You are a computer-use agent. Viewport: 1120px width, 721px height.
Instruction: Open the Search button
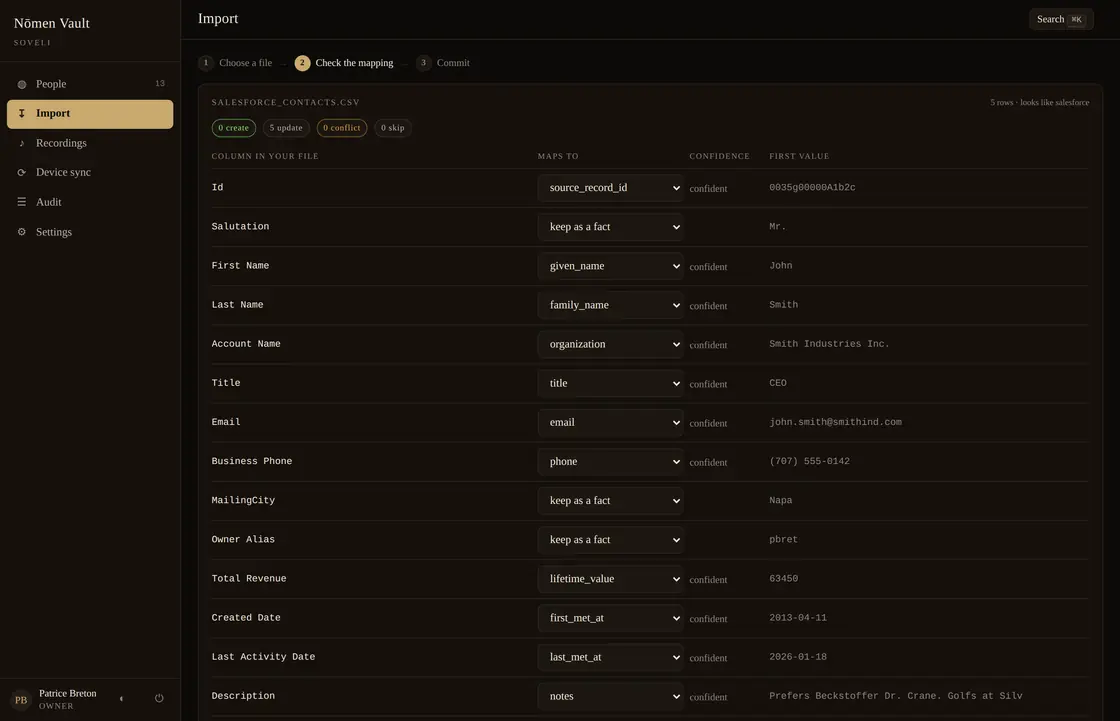click(x=1061, y=19)
